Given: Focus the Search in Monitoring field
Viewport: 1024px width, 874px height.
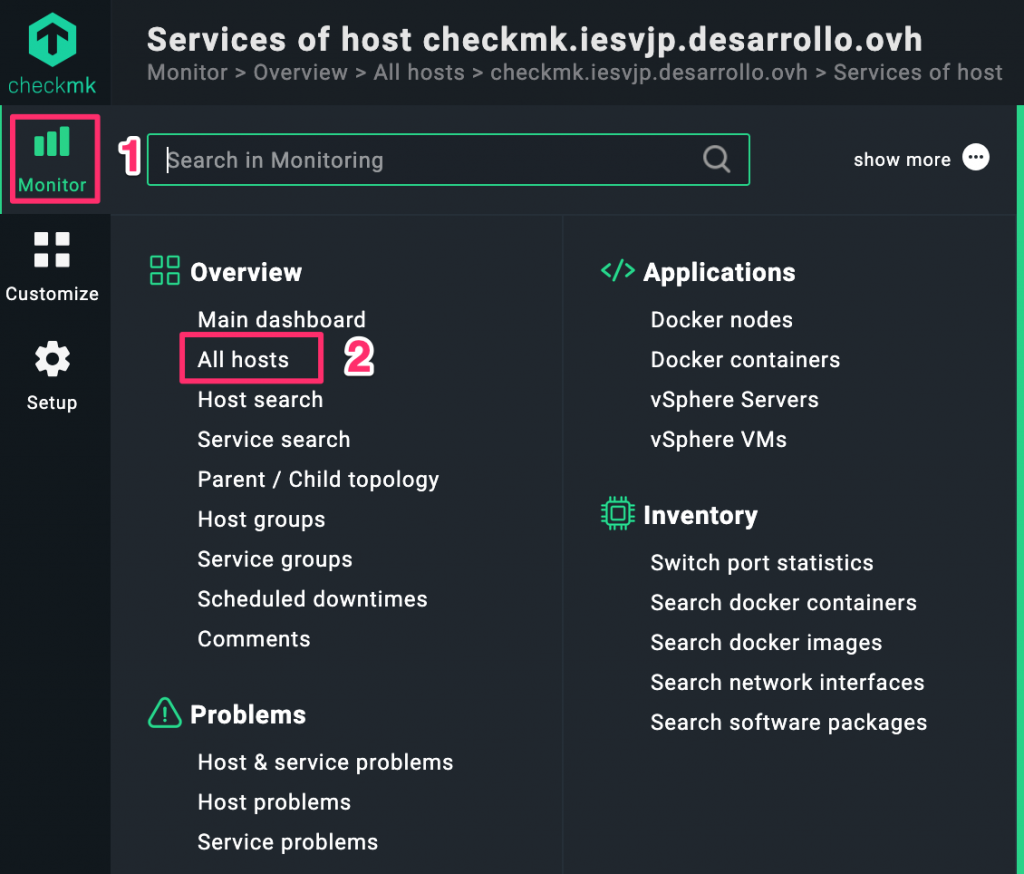Looking at the screenshot, I should tap(430, 160).
